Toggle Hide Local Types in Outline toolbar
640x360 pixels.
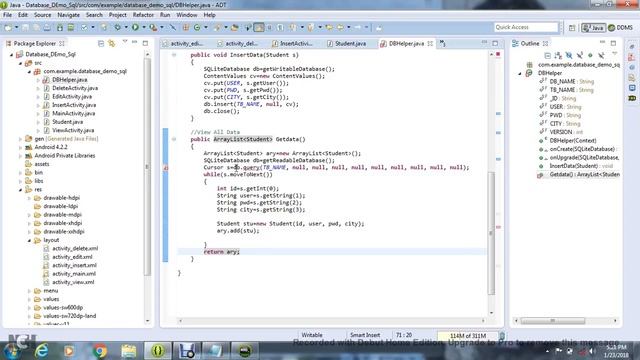pyautogui.click(x=601, y=56)
